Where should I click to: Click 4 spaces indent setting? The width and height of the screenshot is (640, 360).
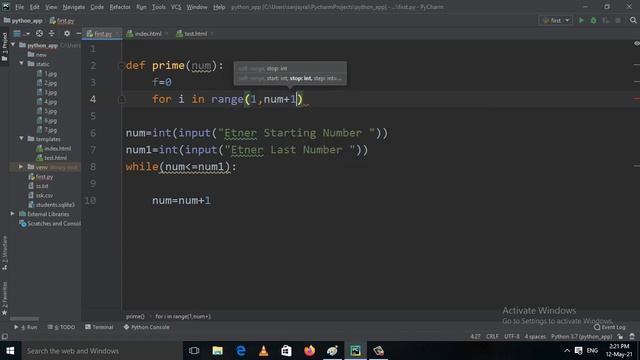(535, 337)
